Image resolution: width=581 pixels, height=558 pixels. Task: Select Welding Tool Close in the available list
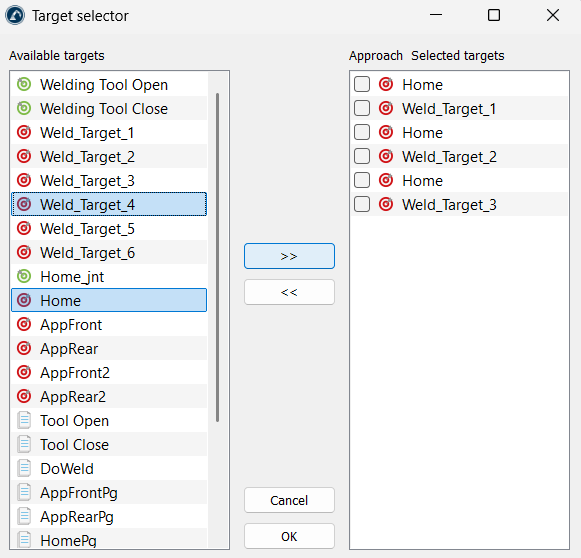click(109, 109)
